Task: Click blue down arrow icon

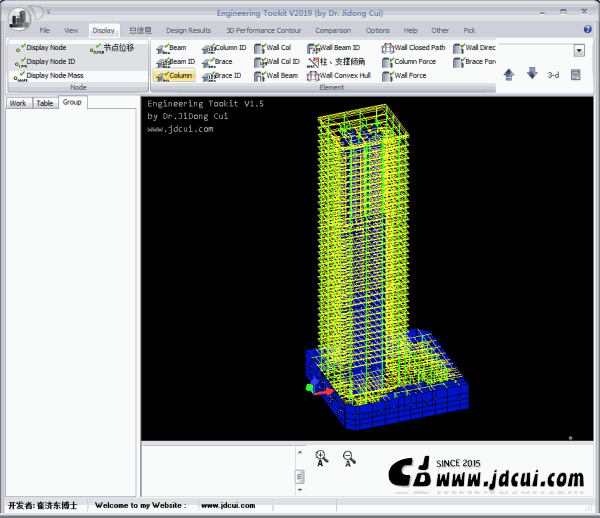Action: [x=532, y=73]
